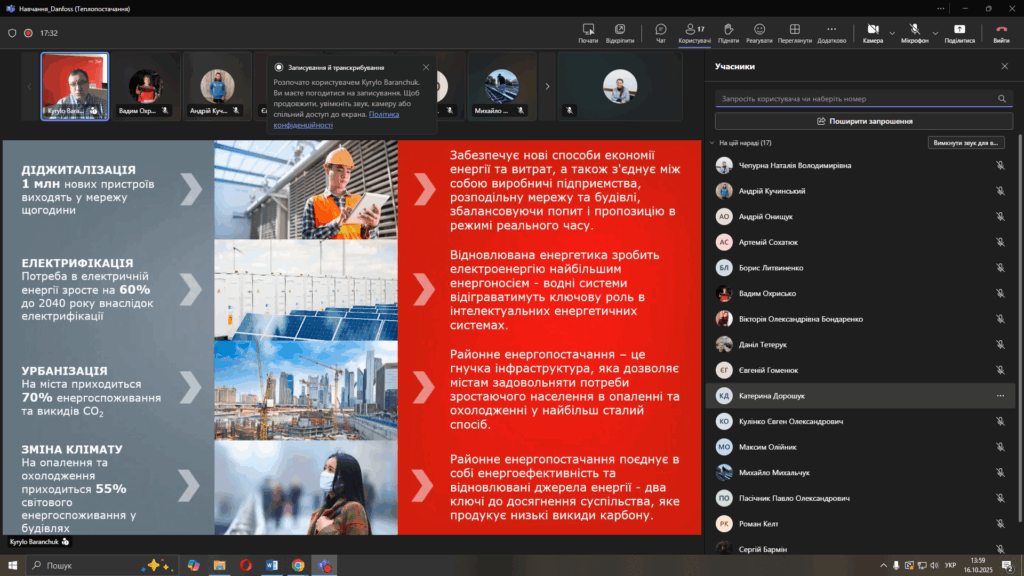Open the Додатково (More) menu
The width and height of the screenshot is (1024, 576).
pos(831,32)
